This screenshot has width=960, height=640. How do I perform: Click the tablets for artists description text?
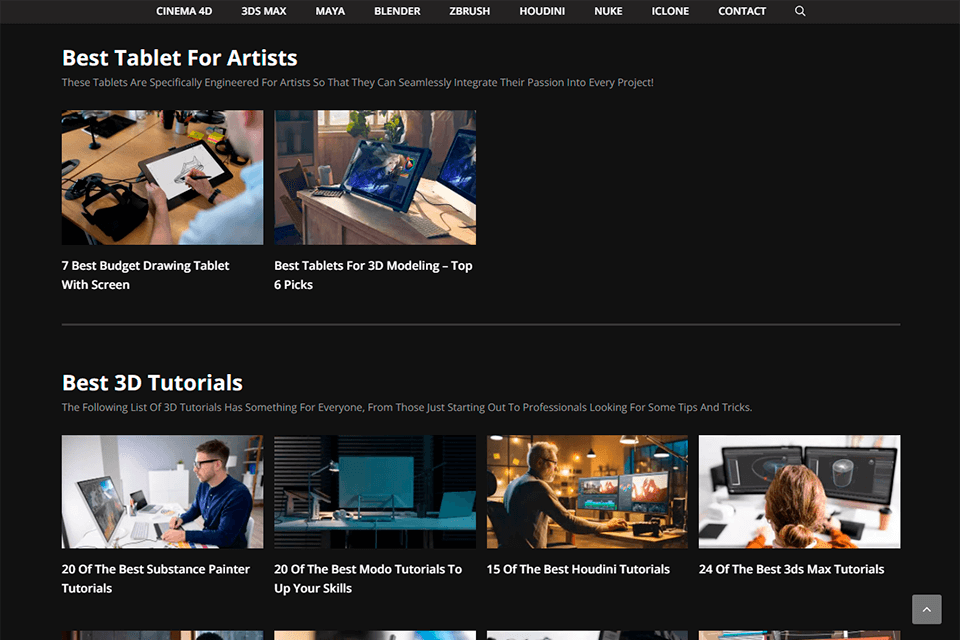click(358, 82)
